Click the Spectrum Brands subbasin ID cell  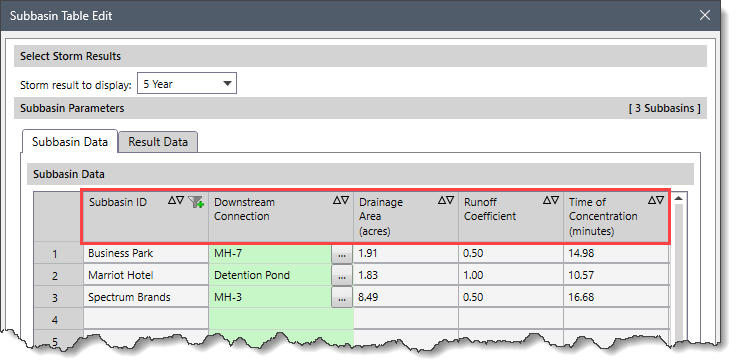point(146,298)
